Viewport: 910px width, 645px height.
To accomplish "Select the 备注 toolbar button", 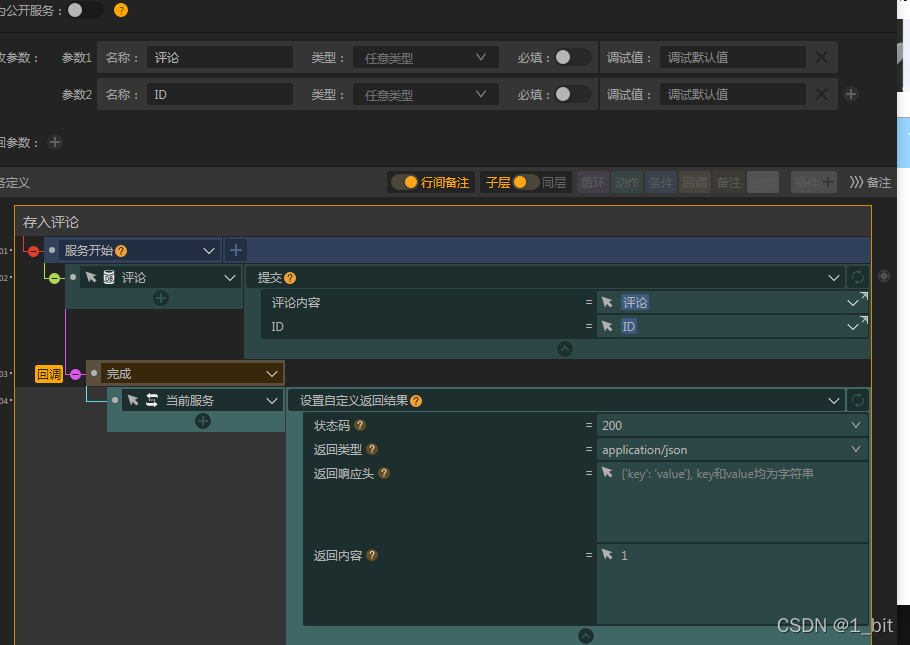I will point(728,182).
